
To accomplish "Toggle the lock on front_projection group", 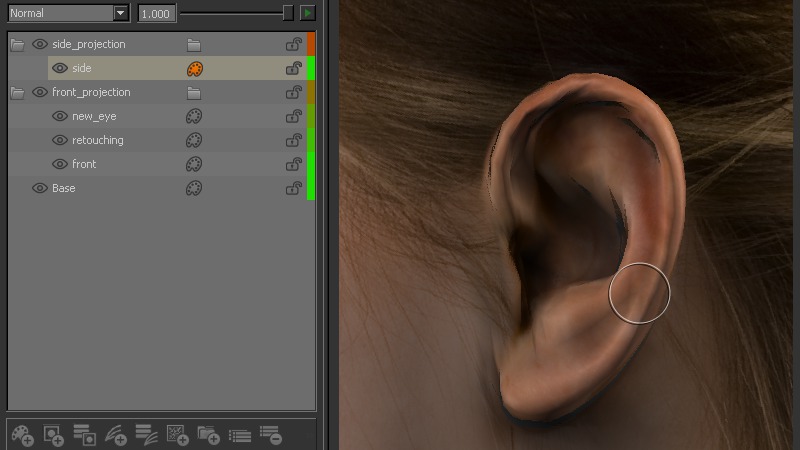I will tap(293, 92).
